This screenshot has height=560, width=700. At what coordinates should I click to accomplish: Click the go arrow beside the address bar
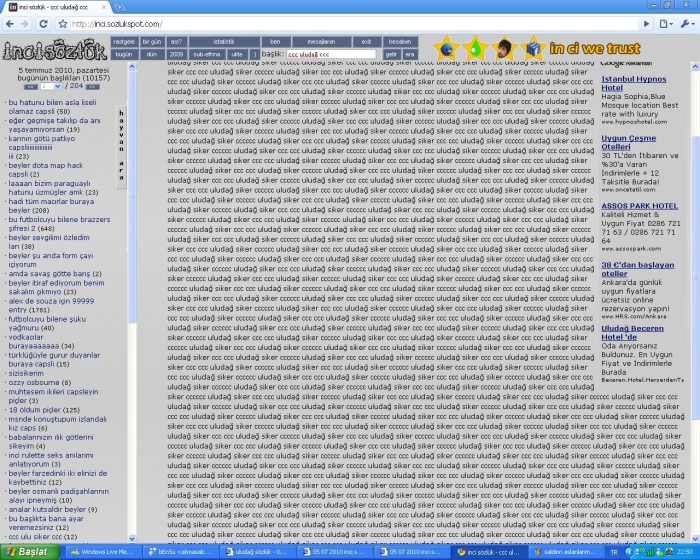[646, 24]
